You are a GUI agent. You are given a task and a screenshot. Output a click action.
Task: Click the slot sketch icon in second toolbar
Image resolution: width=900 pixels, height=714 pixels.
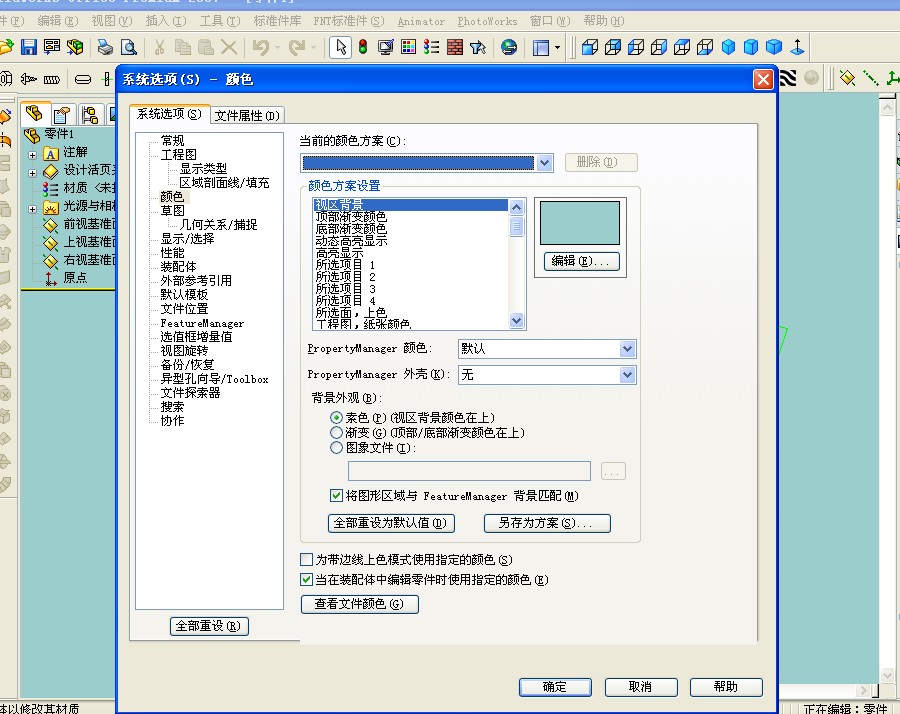(x=83, y=79)
